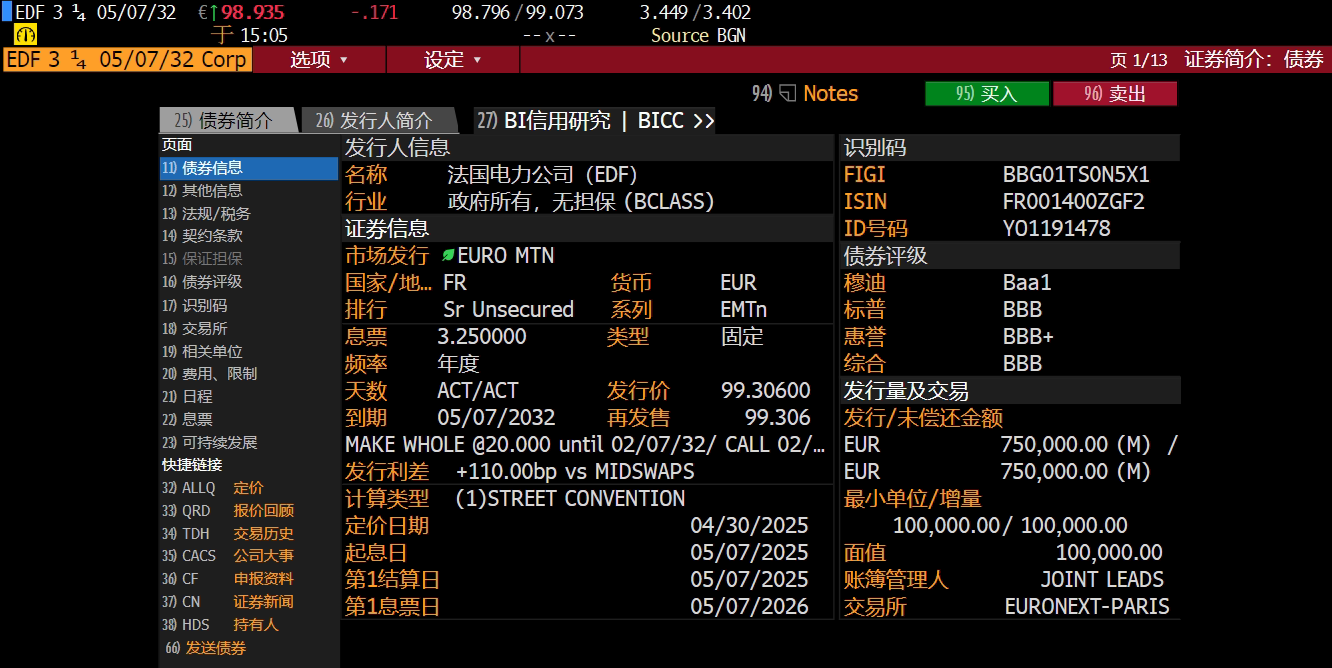Image resolution: width=1332 pixels, height=668 pixels.
Task: Click the green leaf icon beside EURO MTN
Action: tap(448, 256)
